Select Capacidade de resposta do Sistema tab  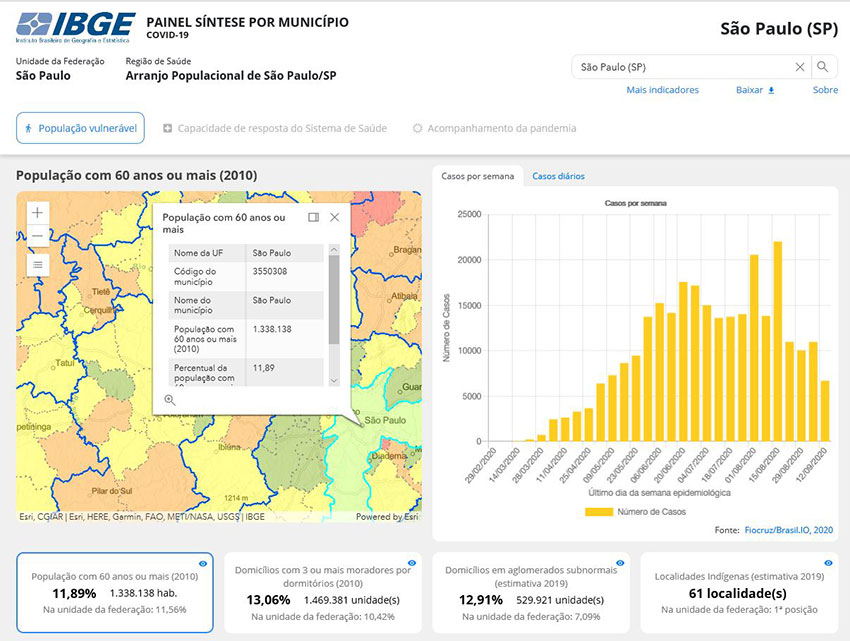pyautogui.click(x=277, y=128)
